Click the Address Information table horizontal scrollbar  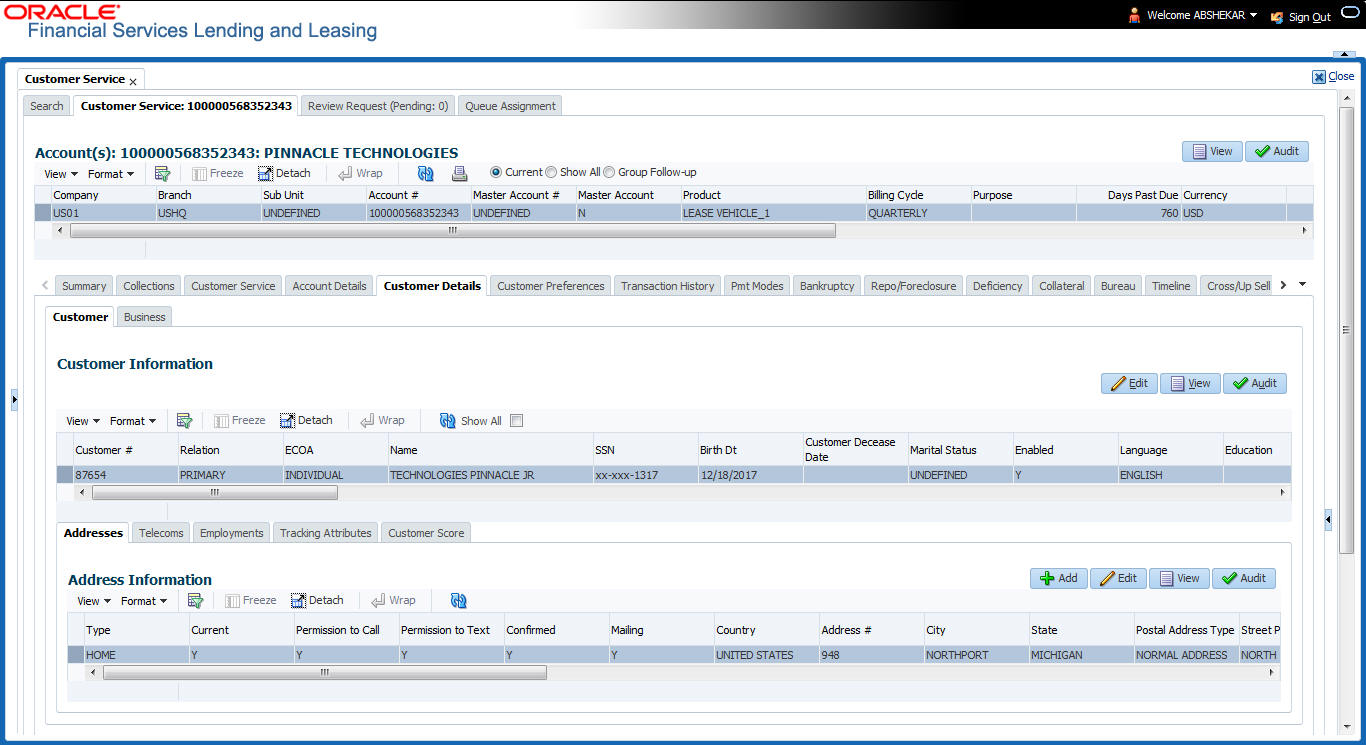324,673
